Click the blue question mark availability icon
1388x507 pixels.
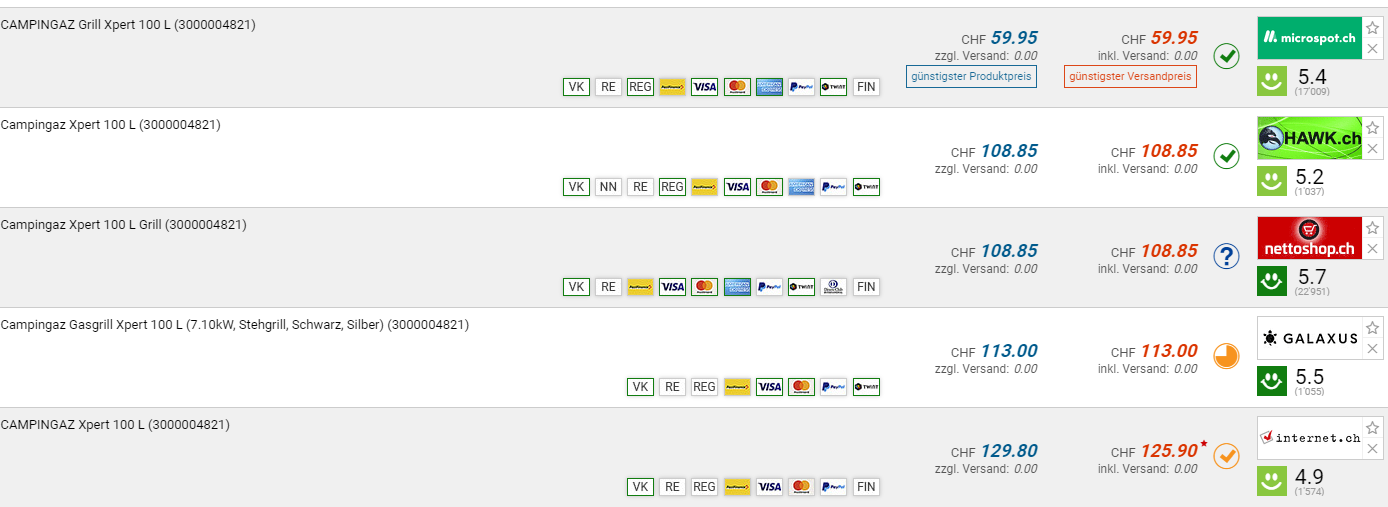[1226, 256]
